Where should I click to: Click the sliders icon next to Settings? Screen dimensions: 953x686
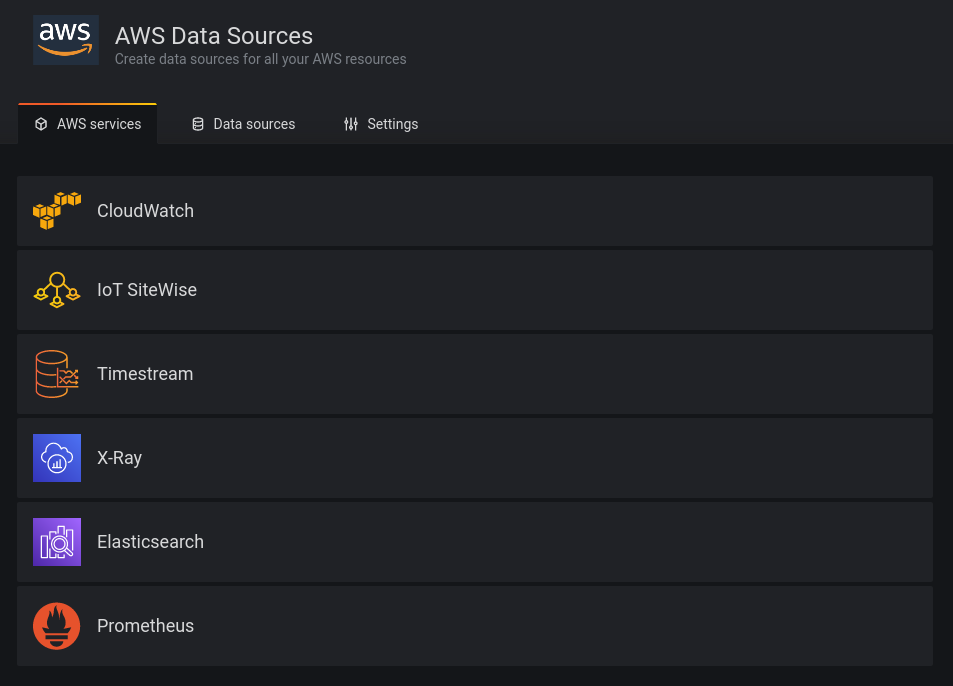click(x=350, y=124)
